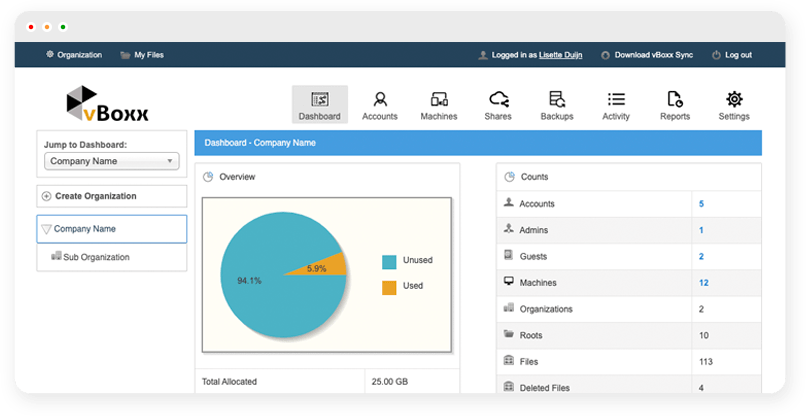806x416 pixels.
Task: Open the Settings gear icon
Action: click(x=734, y=100)
